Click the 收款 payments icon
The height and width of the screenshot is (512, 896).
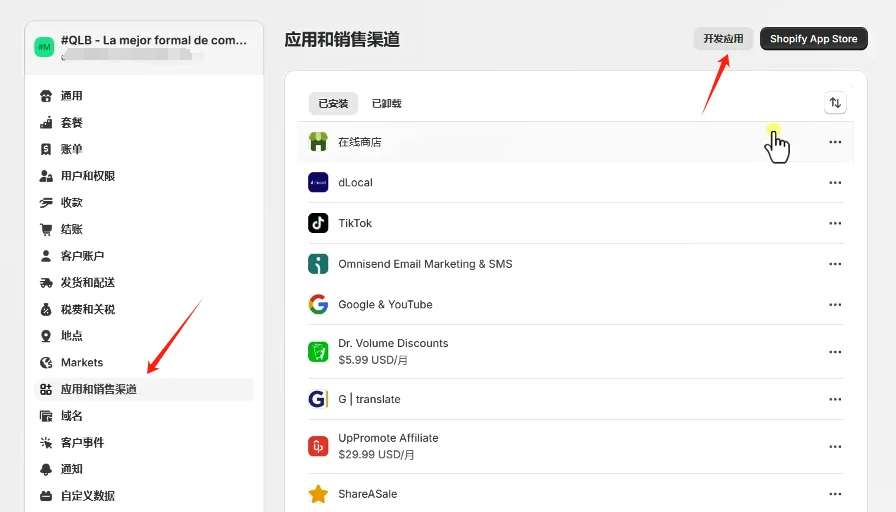click(46, 203)
